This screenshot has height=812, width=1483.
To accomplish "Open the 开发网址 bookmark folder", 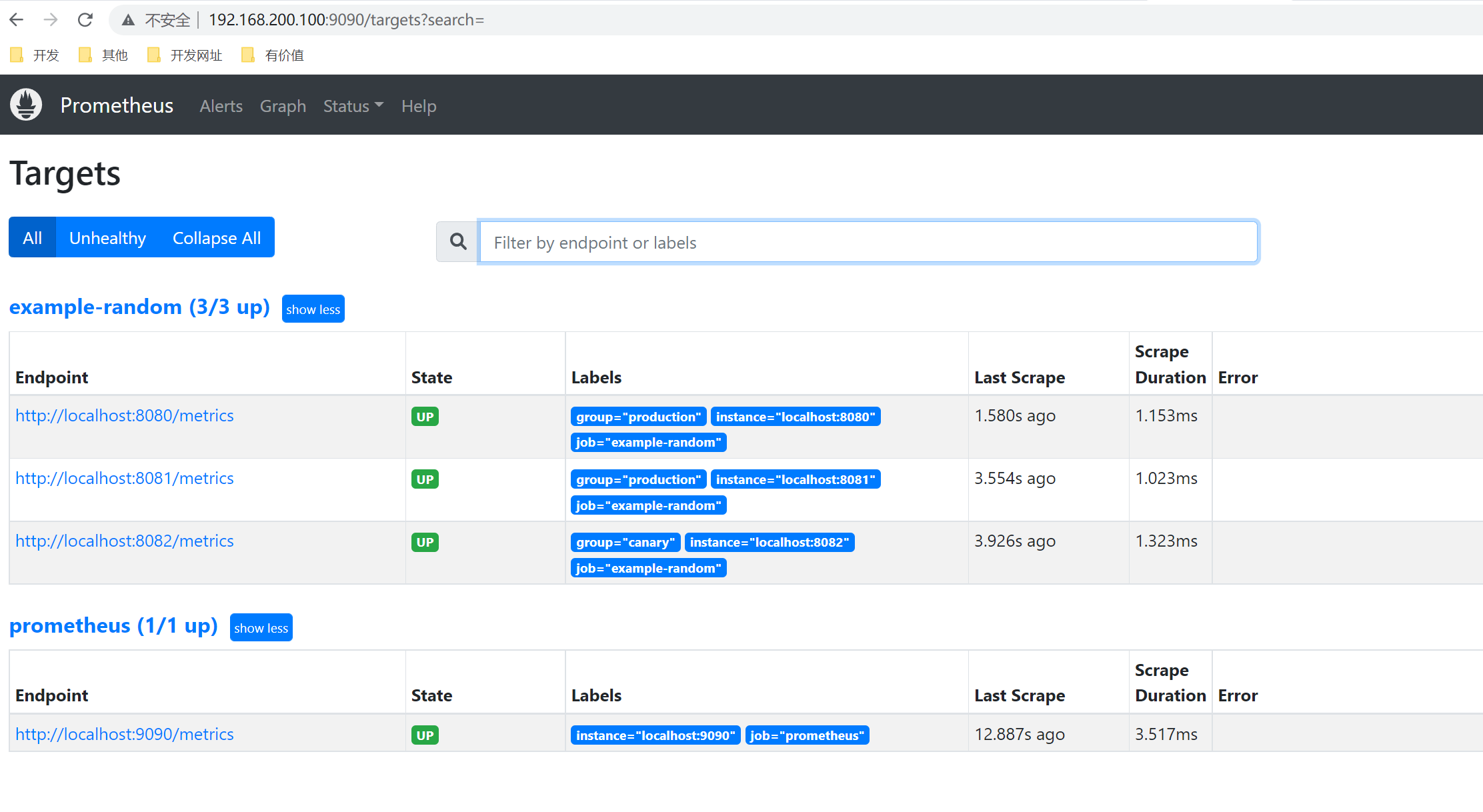I will tap(185, 55).
